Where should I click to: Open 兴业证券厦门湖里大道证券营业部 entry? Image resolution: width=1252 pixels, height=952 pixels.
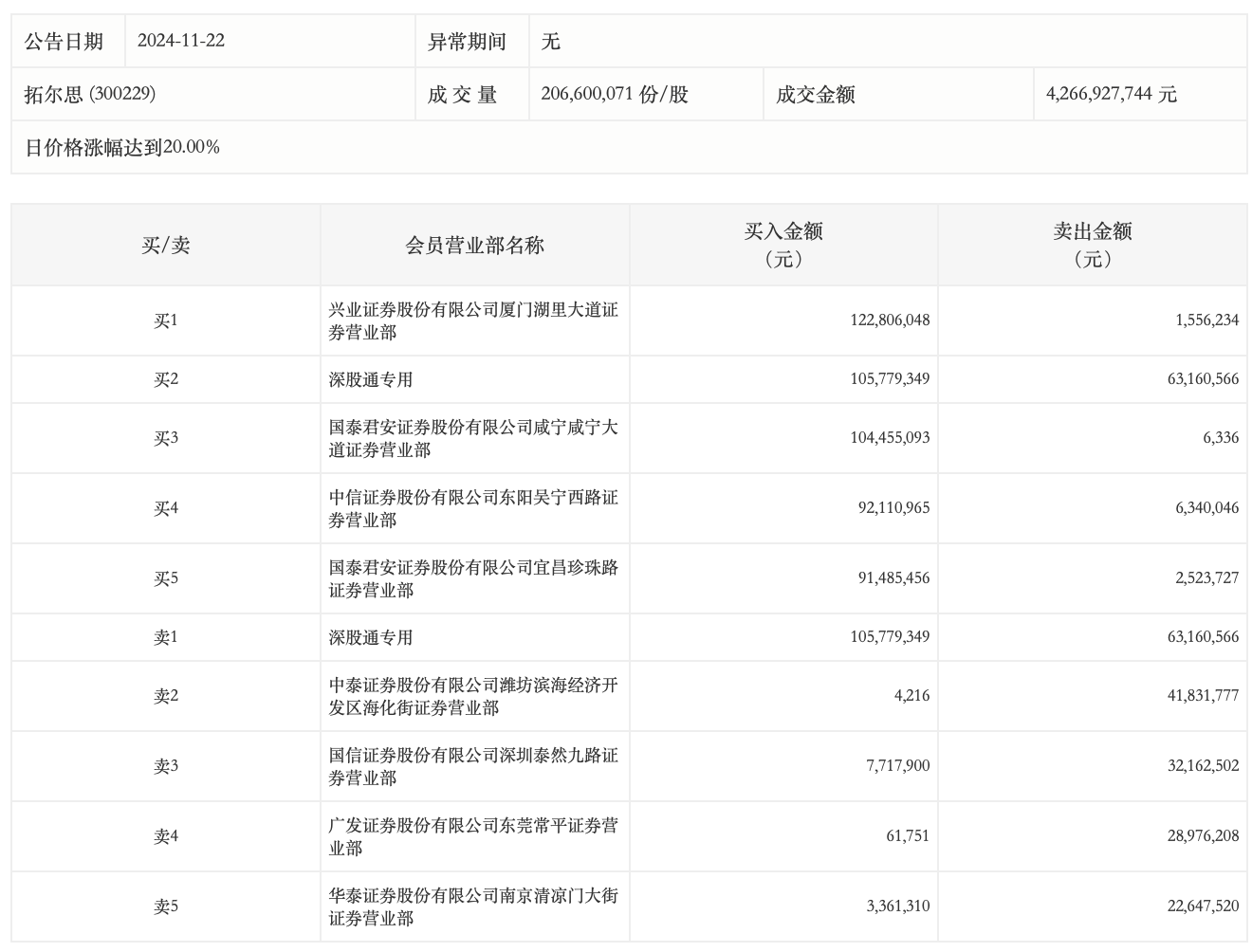click(x=473, y=320)
